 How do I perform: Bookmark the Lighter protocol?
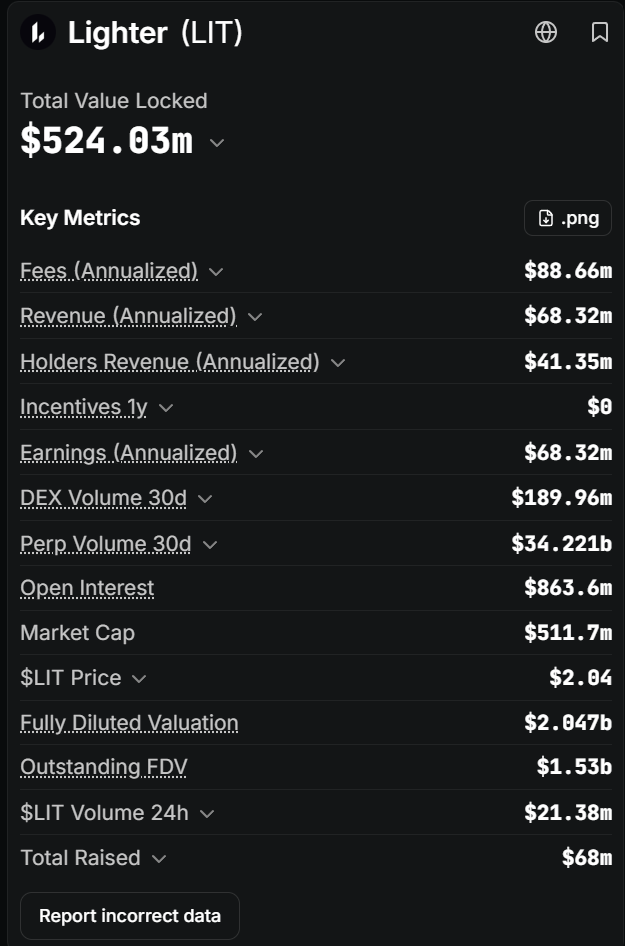click(600, 32)
